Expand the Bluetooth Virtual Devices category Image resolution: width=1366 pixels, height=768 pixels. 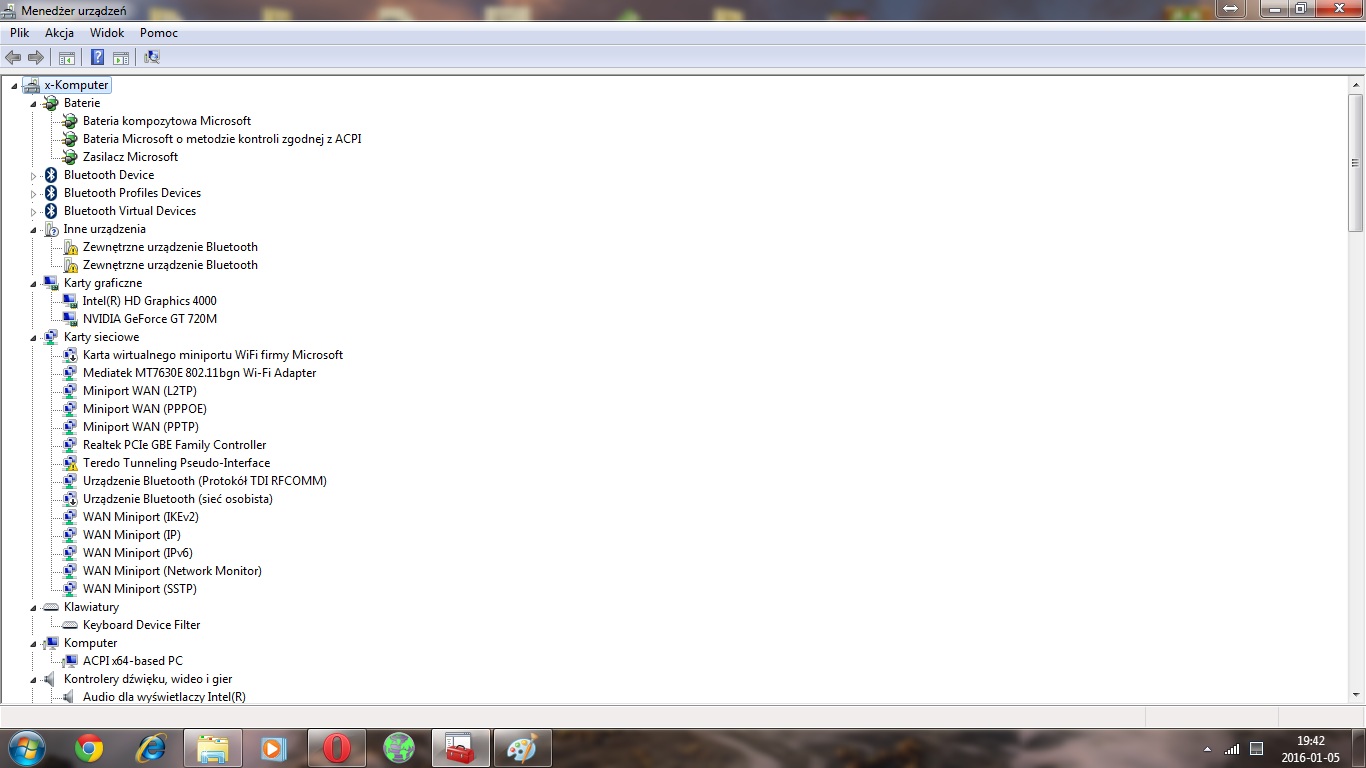[33, 211]
